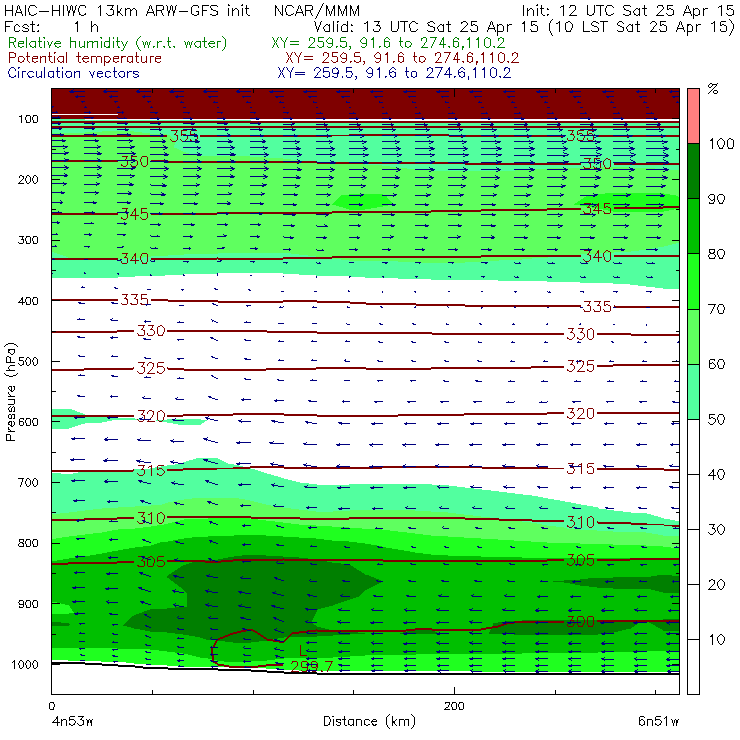Click the "HAIC-HIWC 13km ARW-GFS init" title
This screenshot has height=740, width=740.
[x=127, y=10]
